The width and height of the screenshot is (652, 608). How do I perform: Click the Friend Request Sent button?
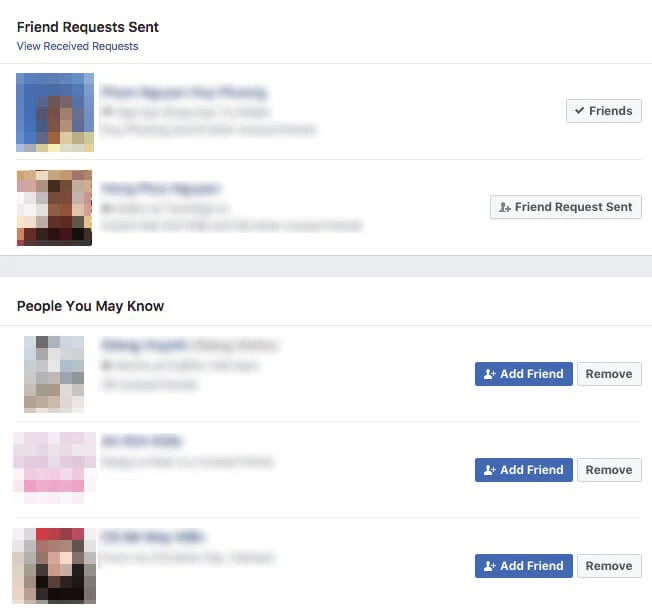pos(566,207)
